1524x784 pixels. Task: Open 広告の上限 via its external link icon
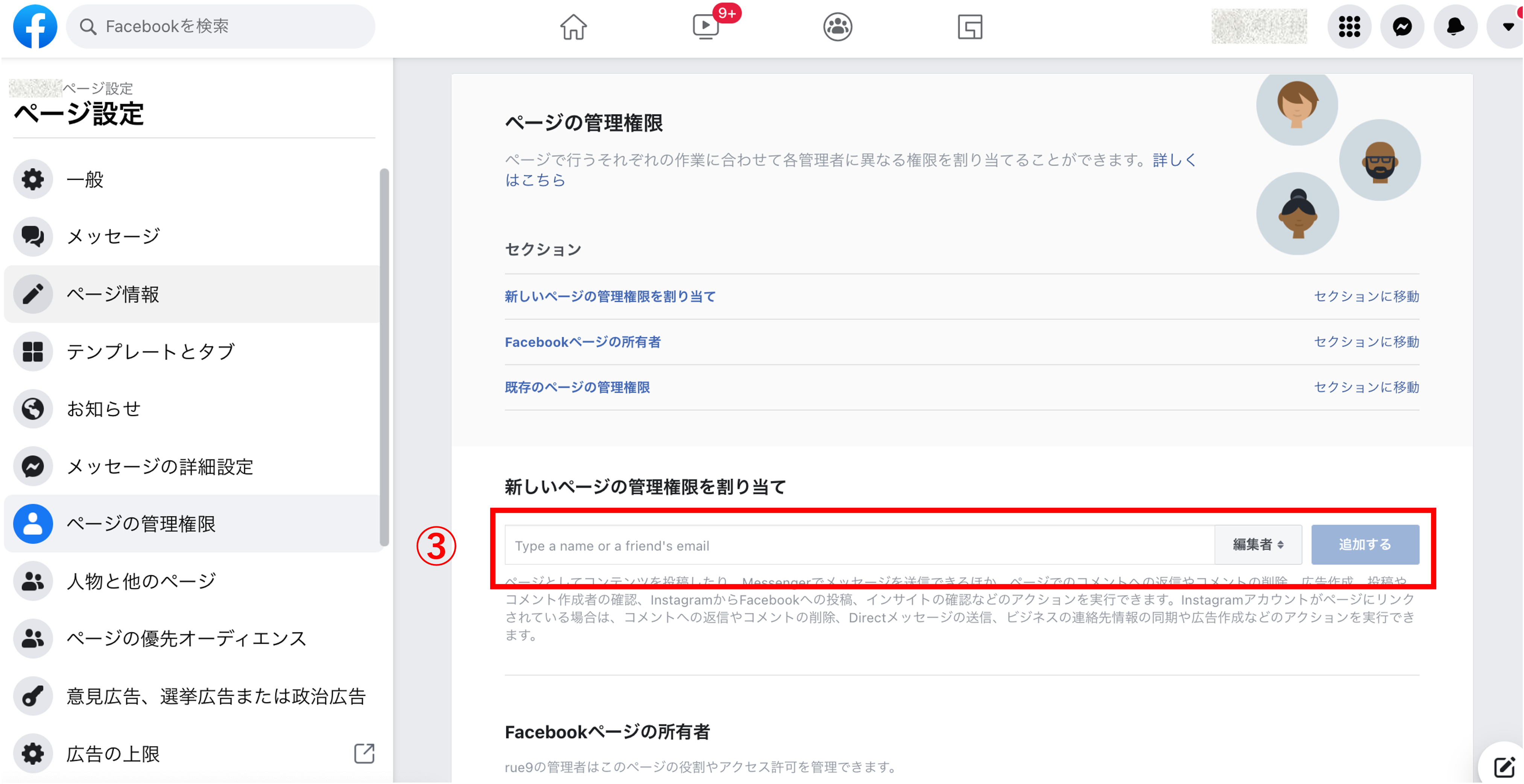(x=365, y=753)
